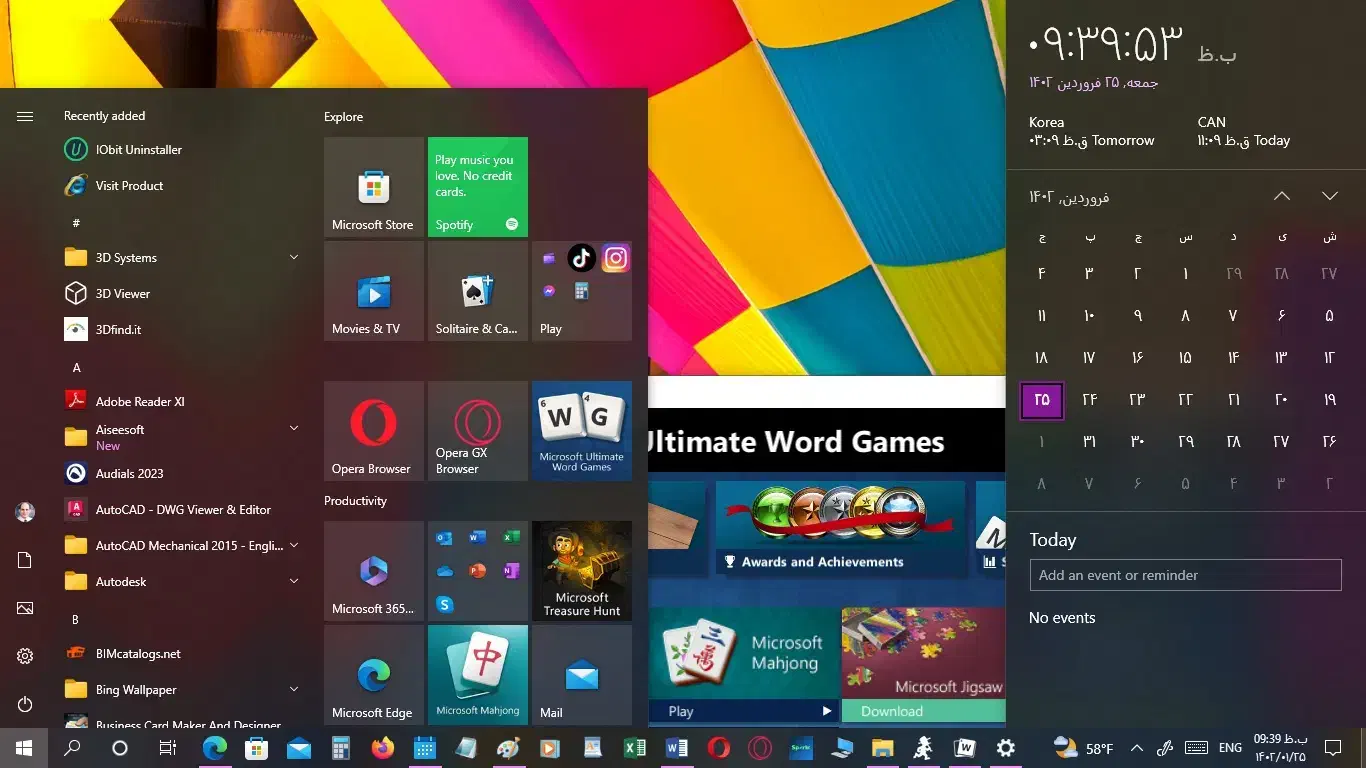Screen dimensions: 1366x768
Task: Collapse the calendar with the up chevron
Action: pos(1282,196)
